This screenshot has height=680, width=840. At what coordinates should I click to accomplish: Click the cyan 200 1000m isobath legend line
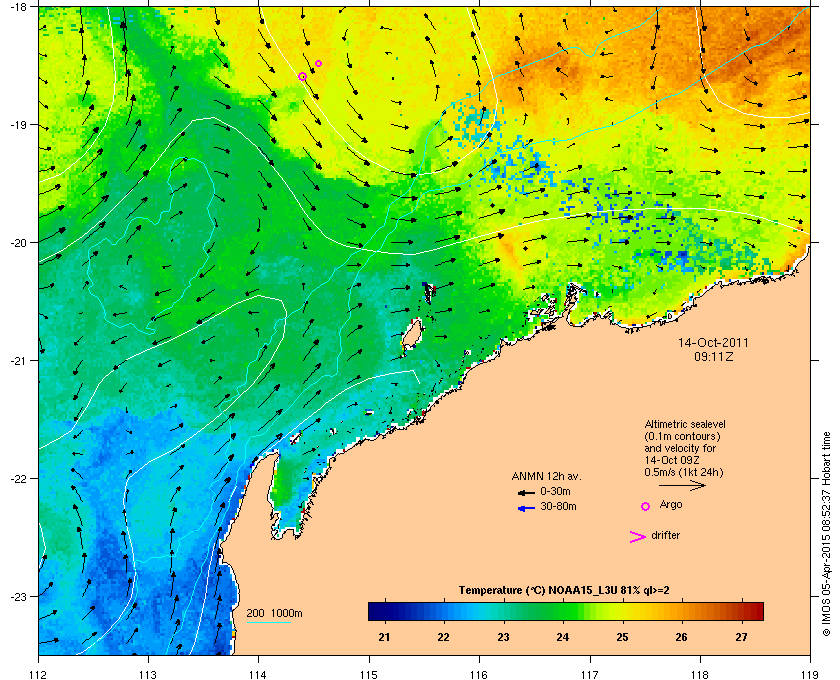[269, 623]
